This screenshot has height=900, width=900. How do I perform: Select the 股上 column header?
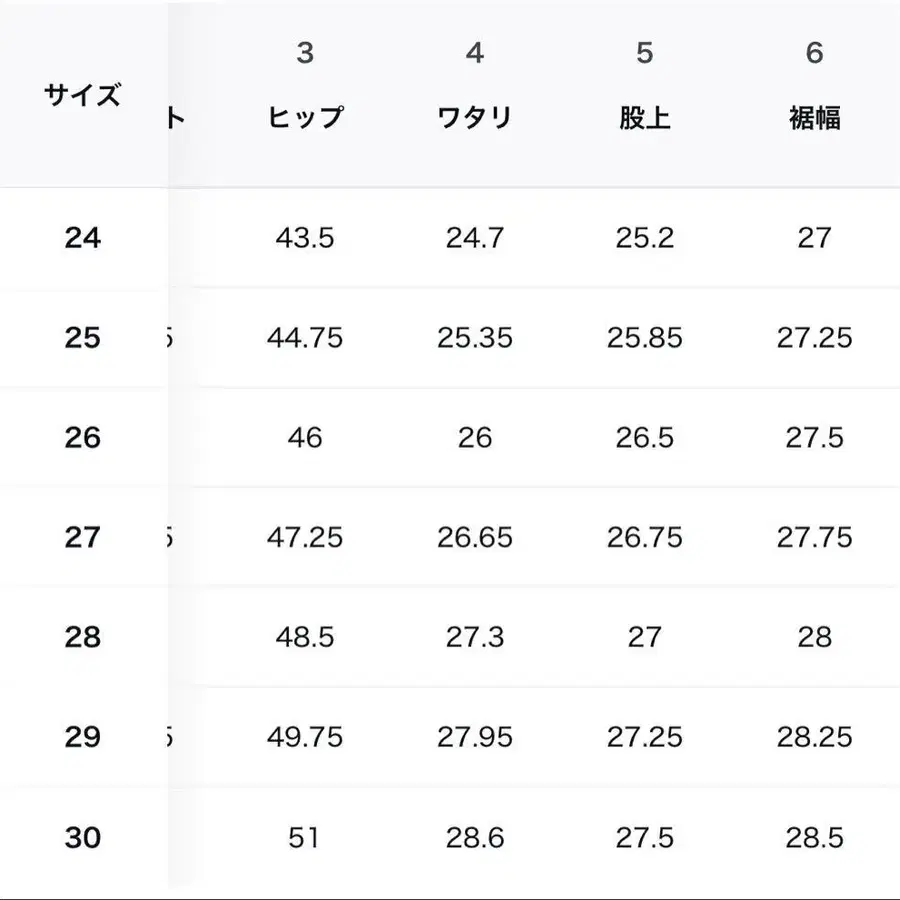click(645, 117)
